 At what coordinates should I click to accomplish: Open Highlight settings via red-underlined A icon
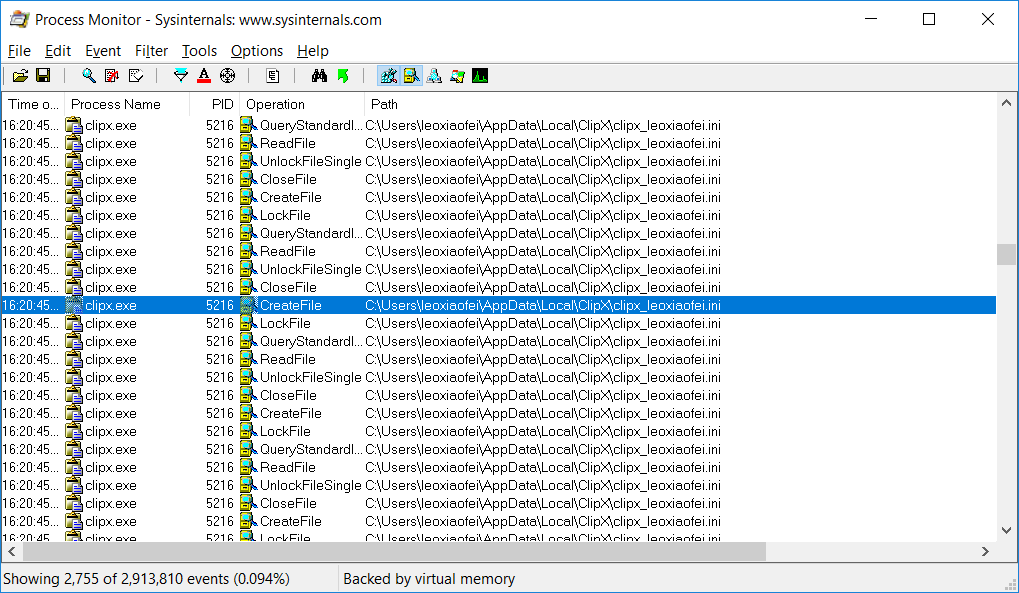click(204, 76)
